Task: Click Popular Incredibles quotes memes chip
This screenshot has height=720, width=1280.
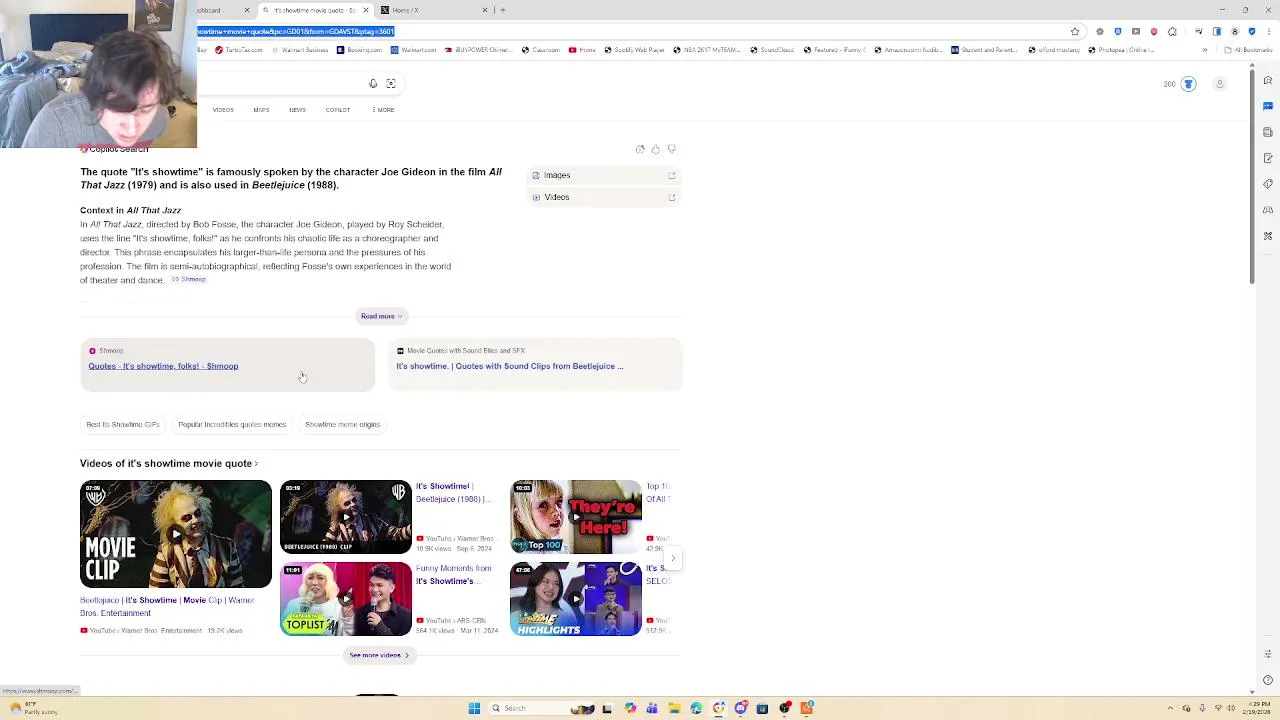Action: (x=232, y=424)
